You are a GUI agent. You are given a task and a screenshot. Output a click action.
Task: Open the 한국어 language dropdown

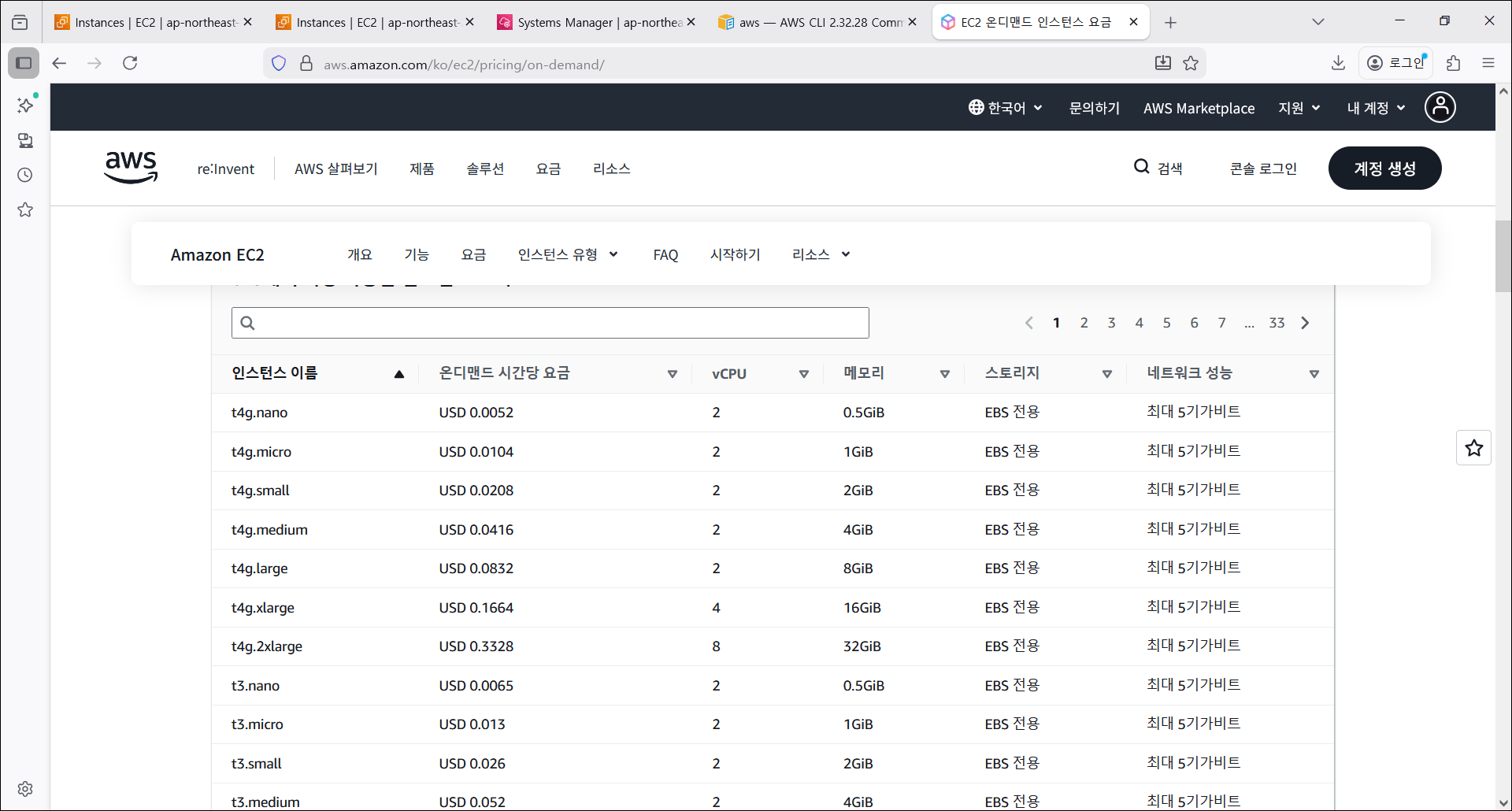pos(1006,108)
